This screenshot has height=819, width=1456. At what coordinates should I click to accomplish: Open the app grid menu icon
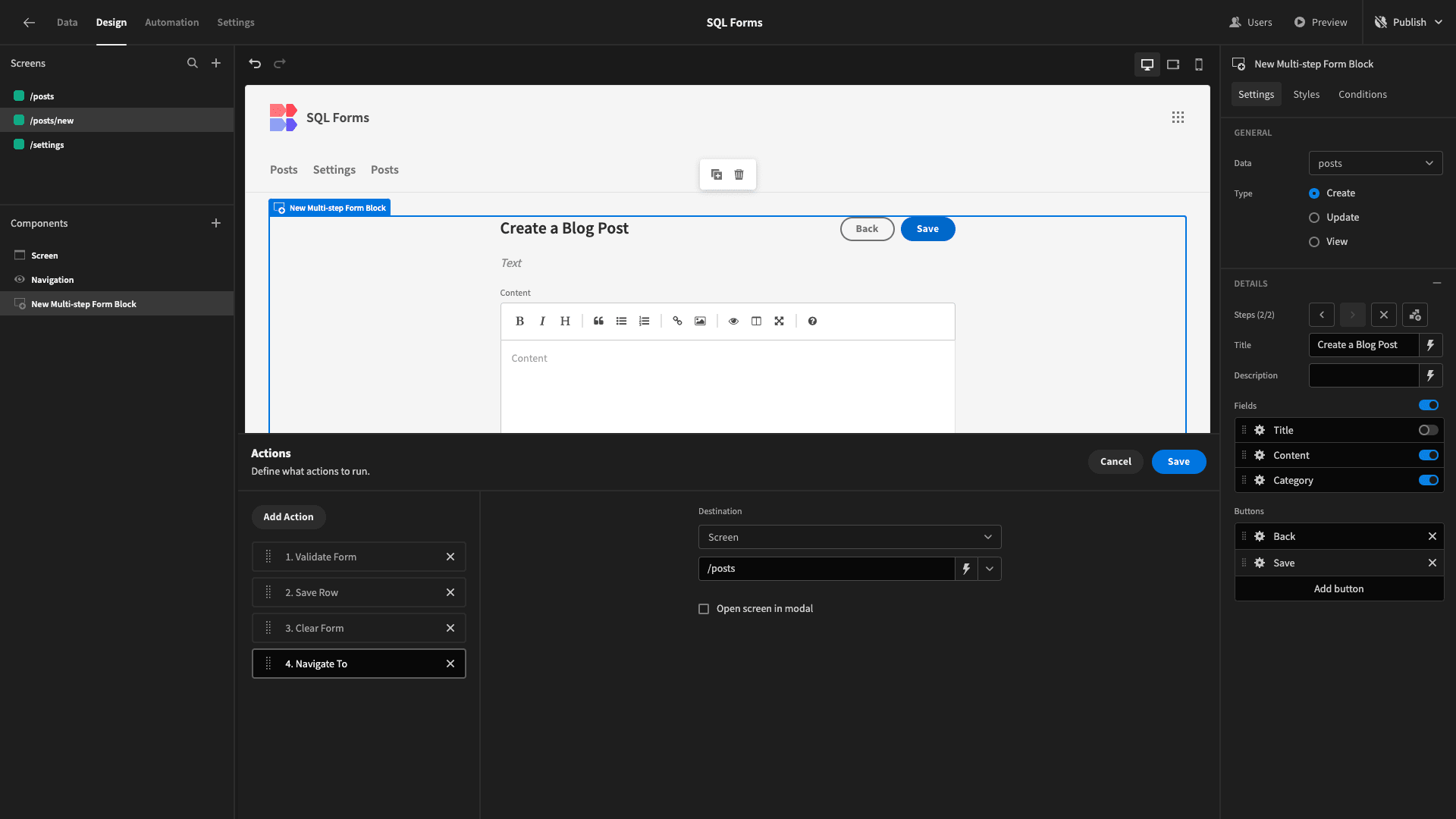coord(1178,118)
